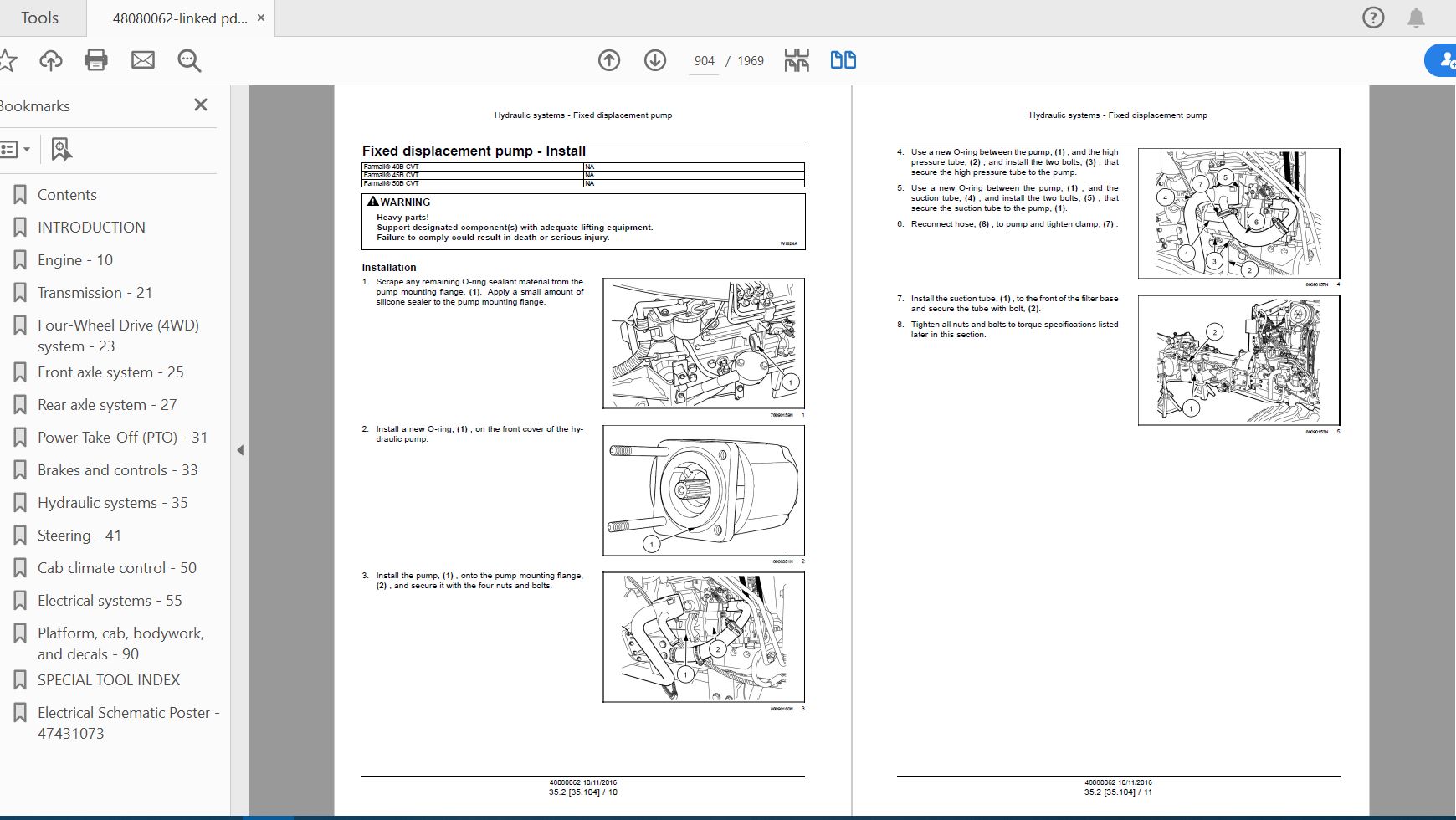Go to next page with the down arrow

[x=655, y=60]
